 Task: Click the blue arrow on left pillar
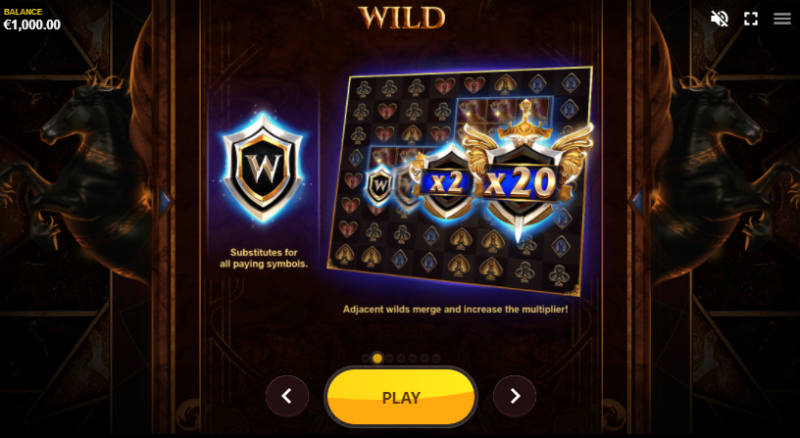(x=164, y=202)
